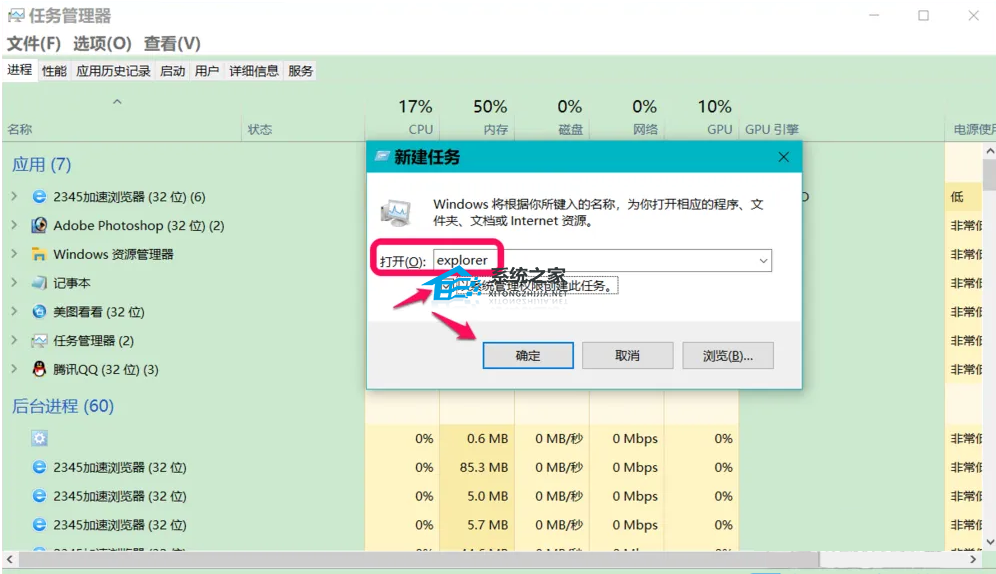Close the 新建任务 dialog

[784, 157]
